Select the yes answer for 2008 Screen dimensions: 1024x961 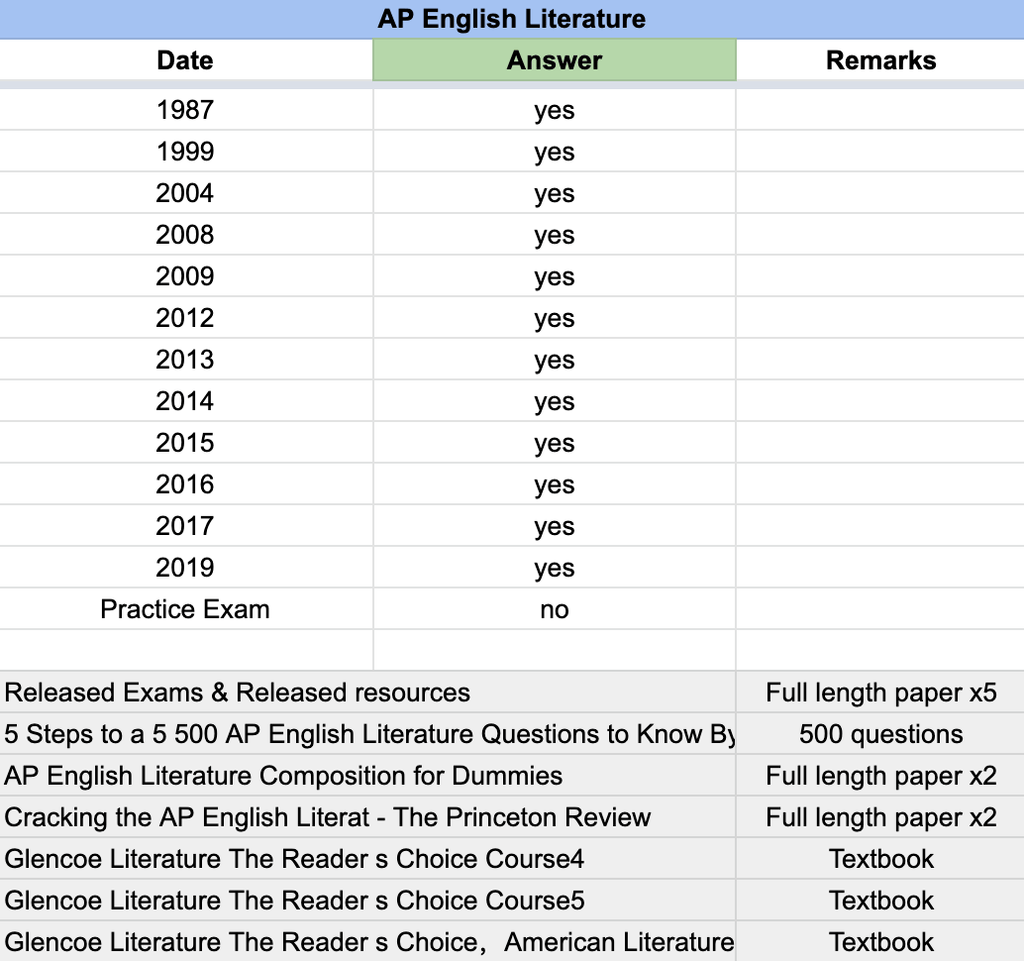554,234
